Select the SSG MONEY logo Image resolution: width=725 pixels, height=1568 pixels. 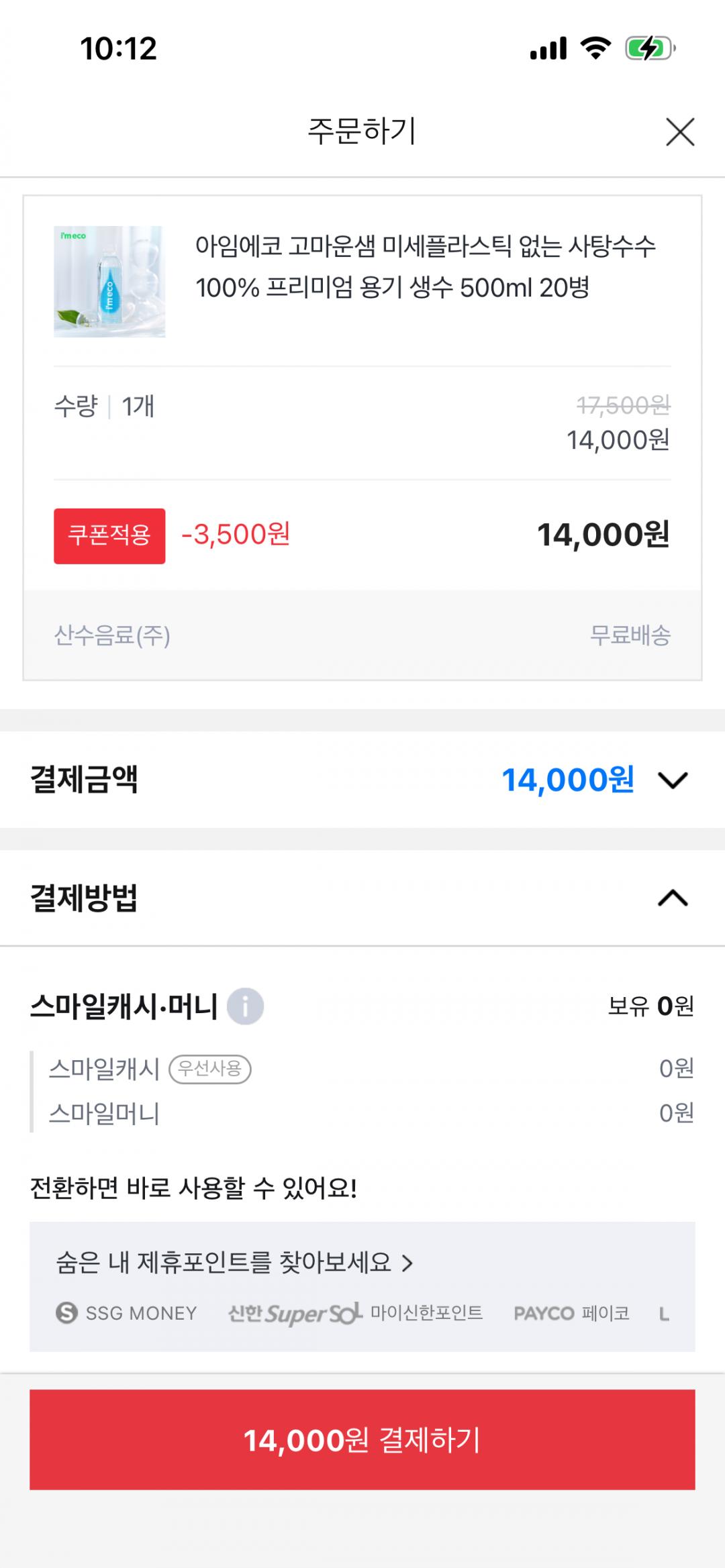coord(127,1313)
